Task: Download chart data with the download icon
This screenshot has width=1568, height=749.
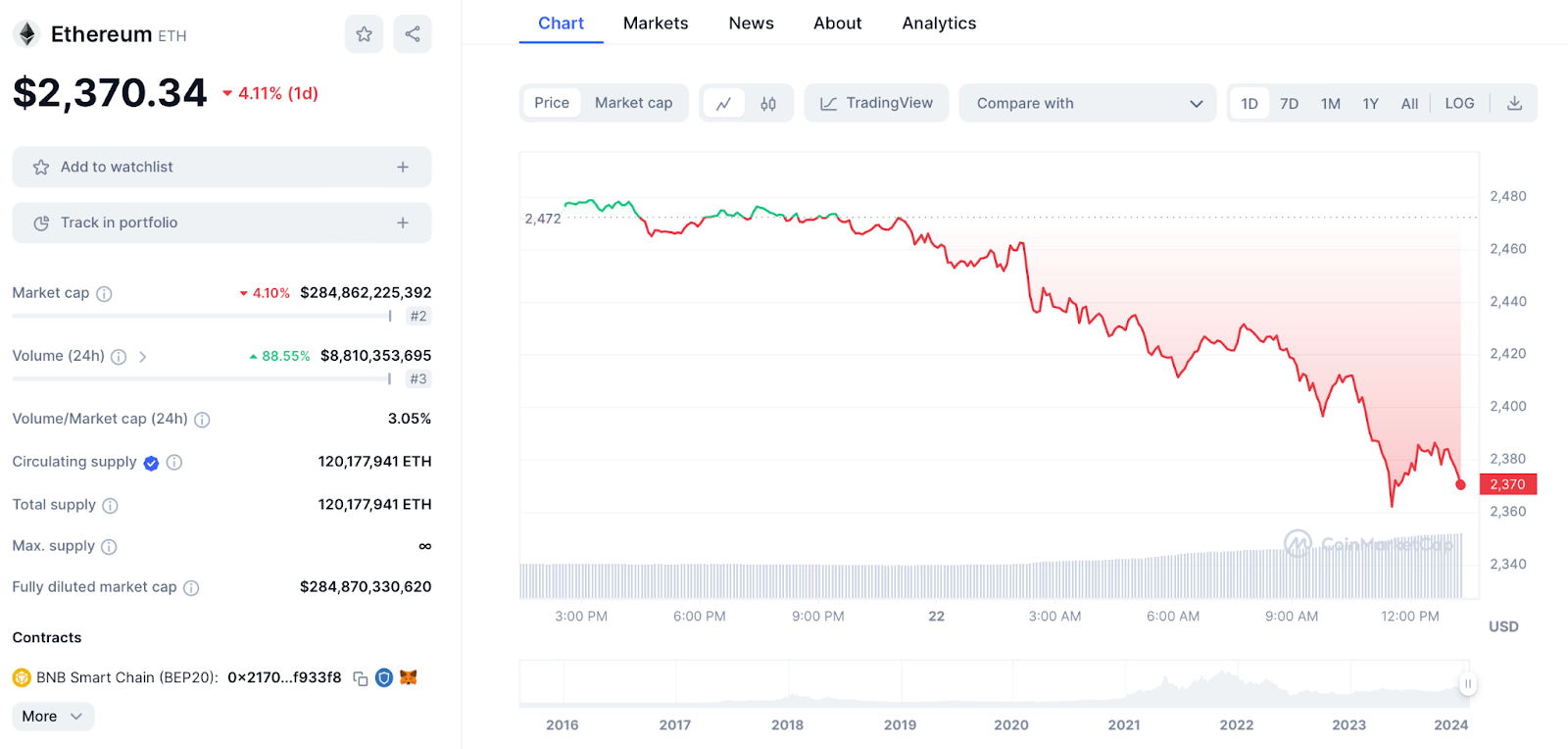Action: tap(1514, 103)
